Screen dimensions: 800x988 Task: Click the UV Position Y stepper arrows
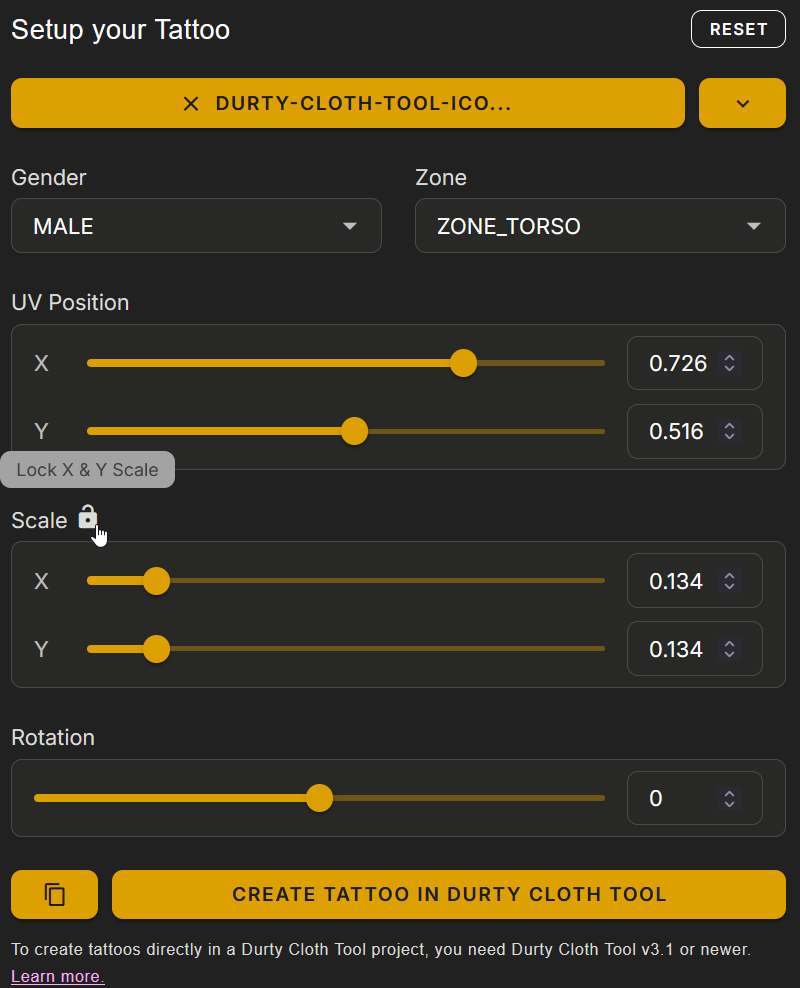[730, 431]
